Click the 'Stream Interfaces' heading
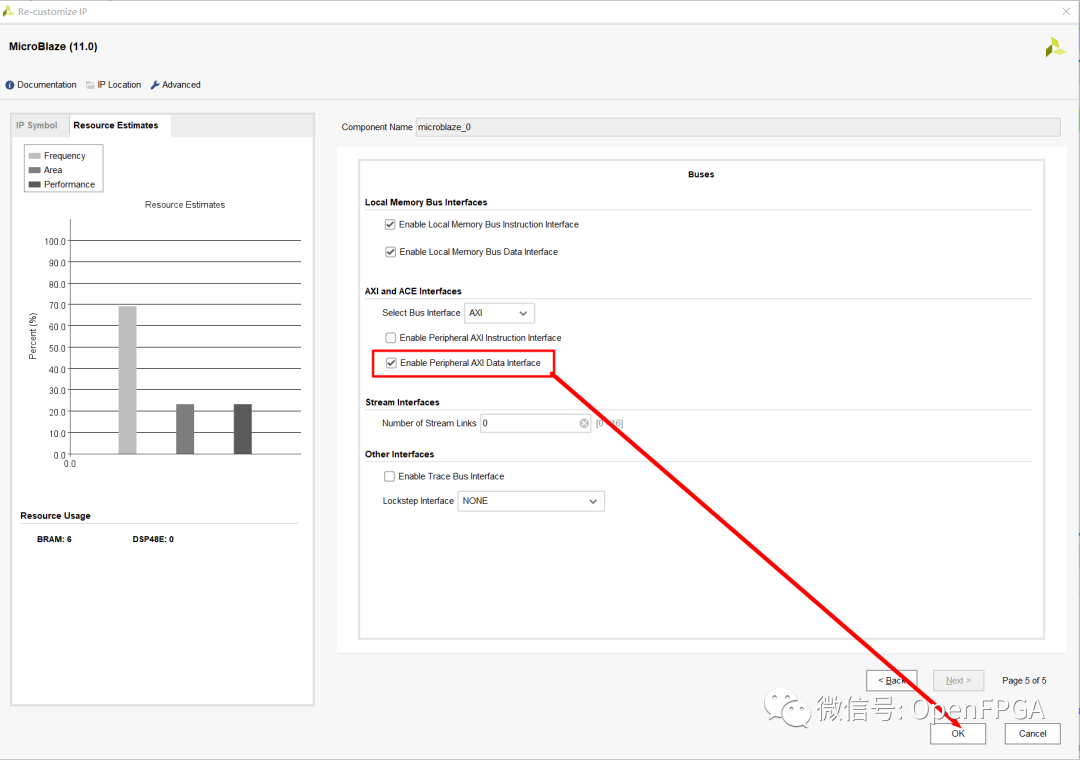 (x=402, y=402)
